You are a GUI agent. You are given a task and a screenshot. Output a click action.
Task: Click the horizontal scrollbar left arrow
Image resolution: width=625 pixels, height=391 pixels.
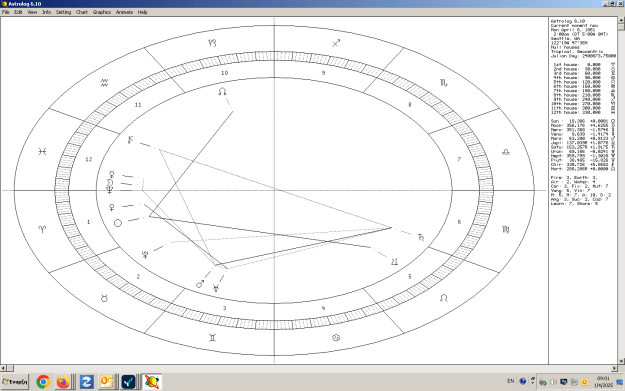click(3, 368)
